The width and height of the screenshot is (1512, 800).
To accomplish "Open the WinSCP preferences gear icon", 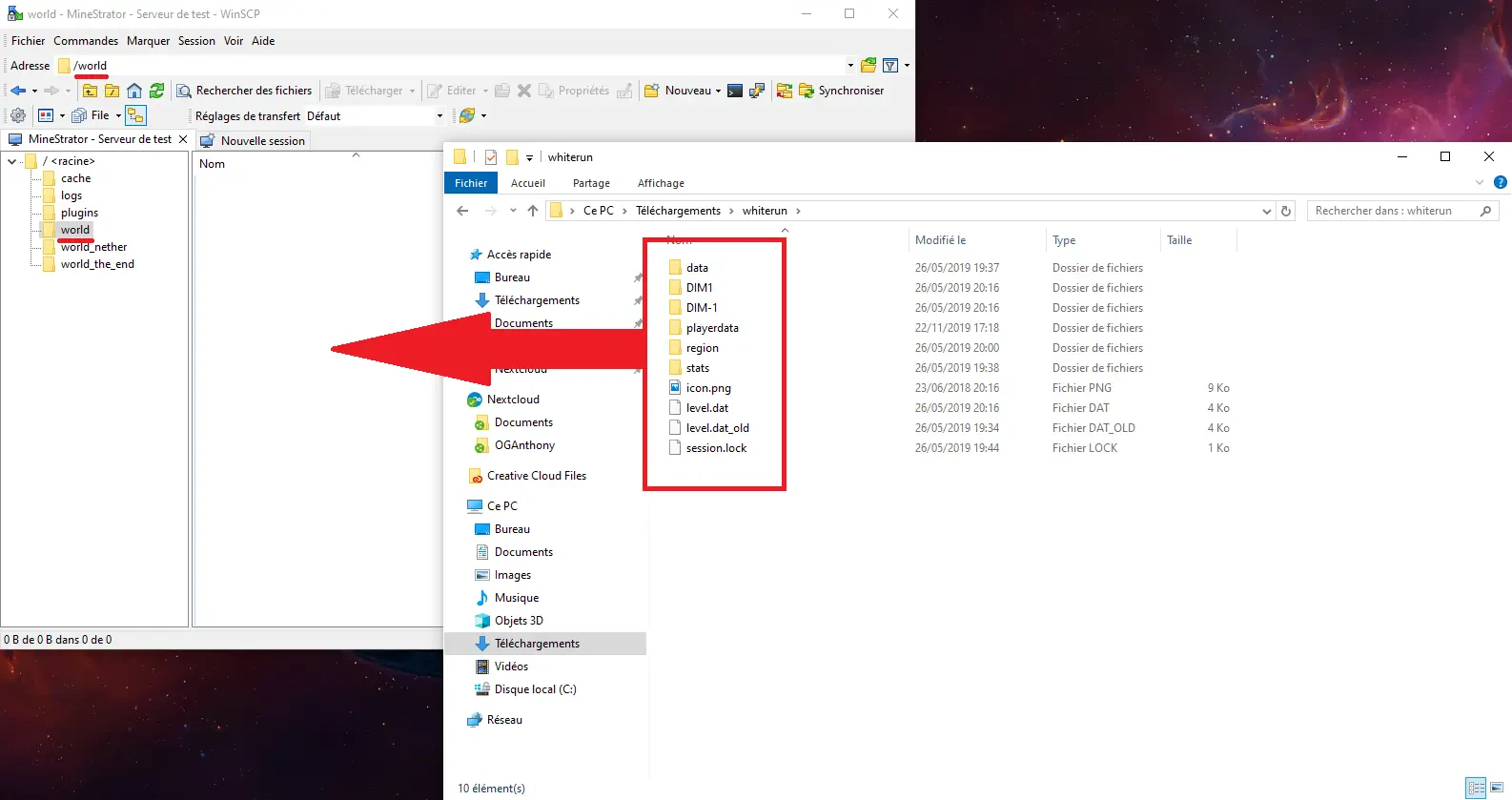I will [x=17, y=115].
